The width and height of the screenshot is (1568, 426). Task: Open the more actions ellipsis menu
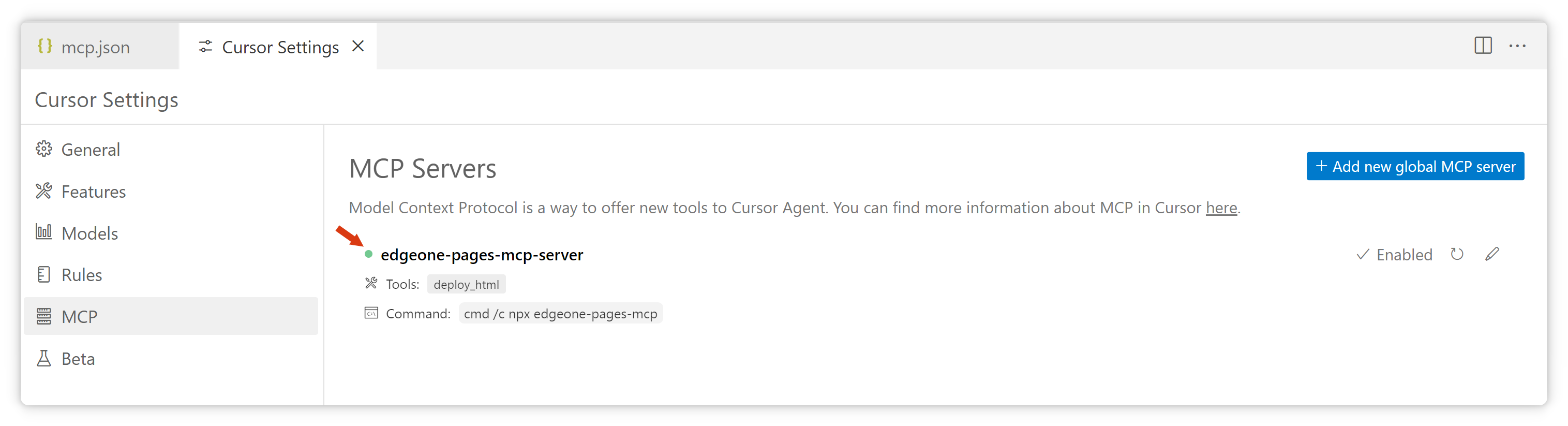click(x=1517, y=46)
